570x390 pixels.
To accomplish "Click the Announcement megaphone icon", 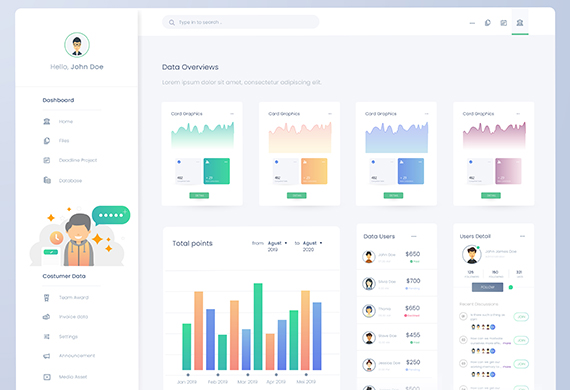I will (47, 356).
